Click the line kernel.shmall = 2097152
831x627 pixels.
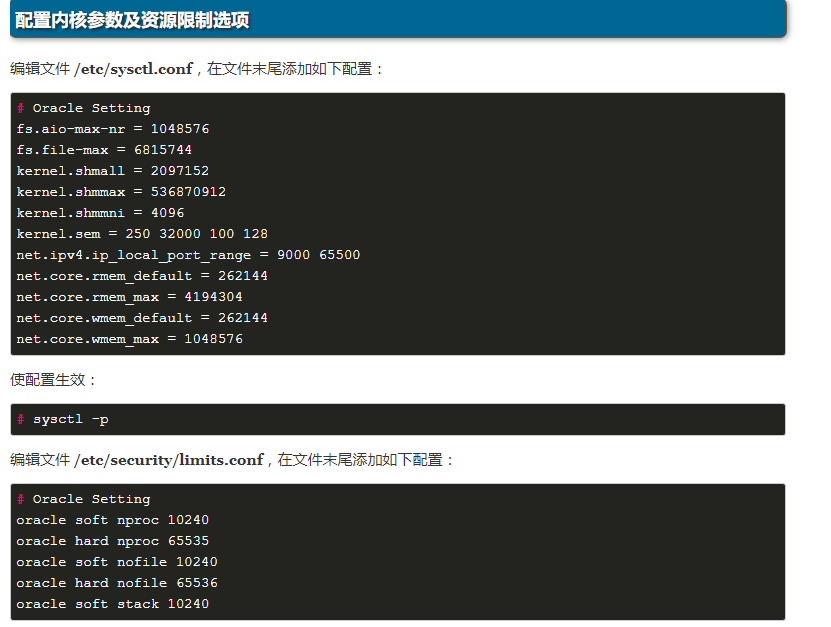tap(113, 171)
